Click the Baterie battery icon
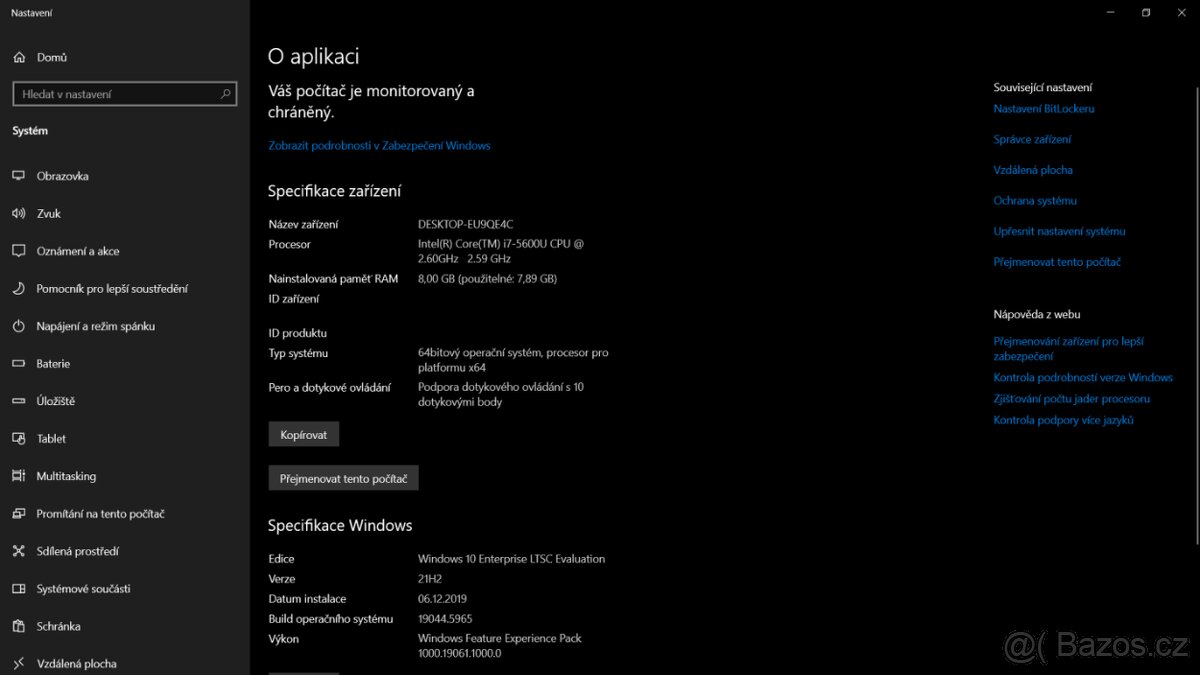The width and height of the screenshot is (1200, 675). 20,363
